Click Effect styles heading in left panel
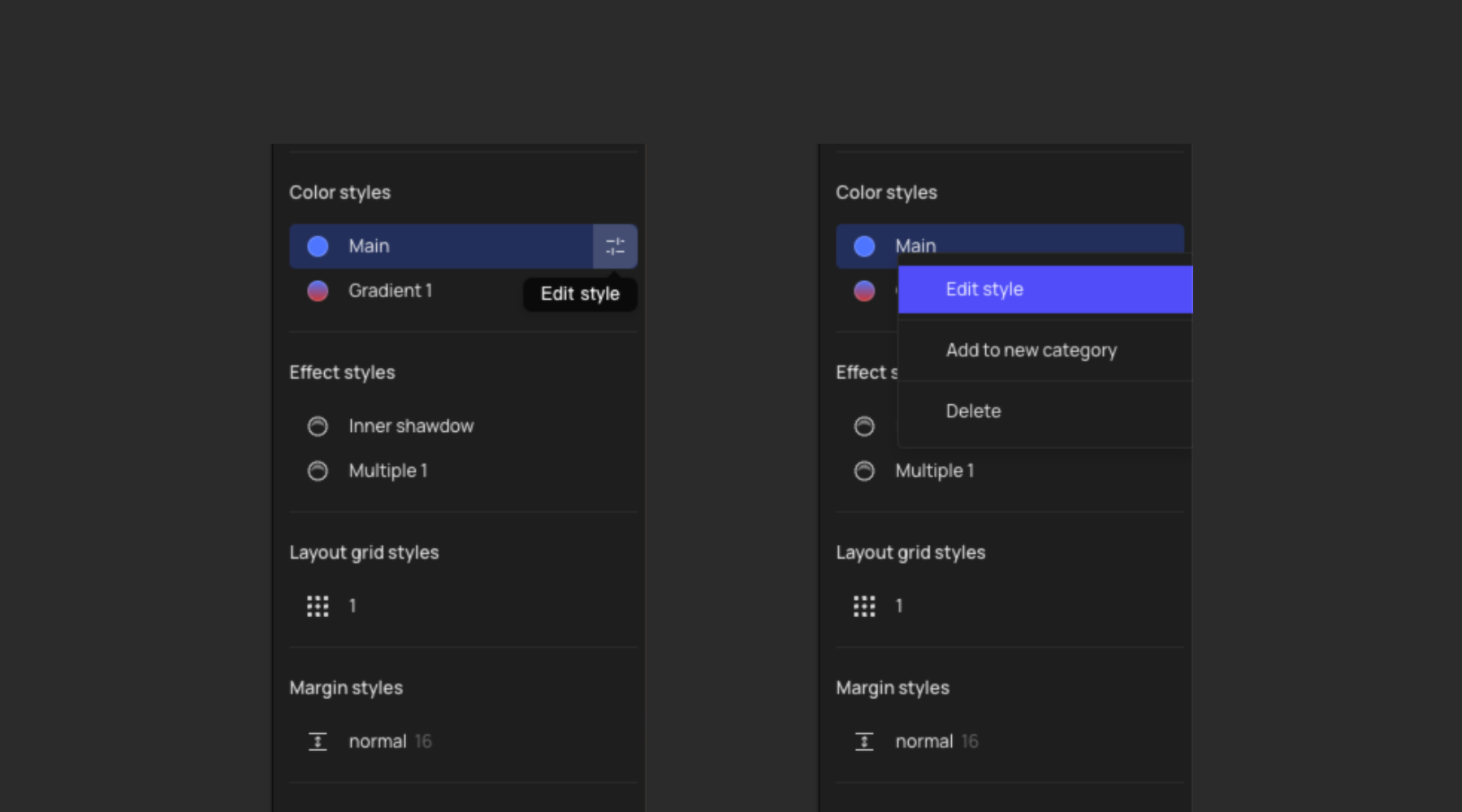Screen dimensions: 1462x812 coord(342,373)
